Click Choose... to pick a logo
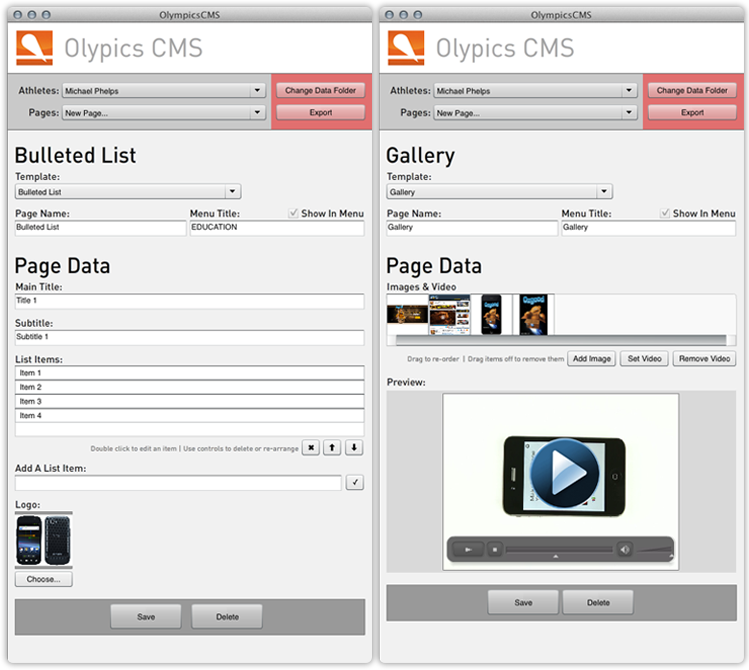The image size is (749, 670). [x=43, y=579]
